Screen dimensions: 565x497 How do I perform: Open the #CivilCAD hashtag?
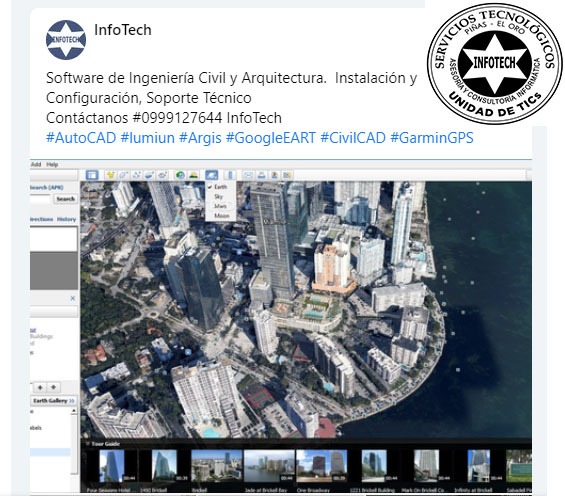click(x=353, y=138)
